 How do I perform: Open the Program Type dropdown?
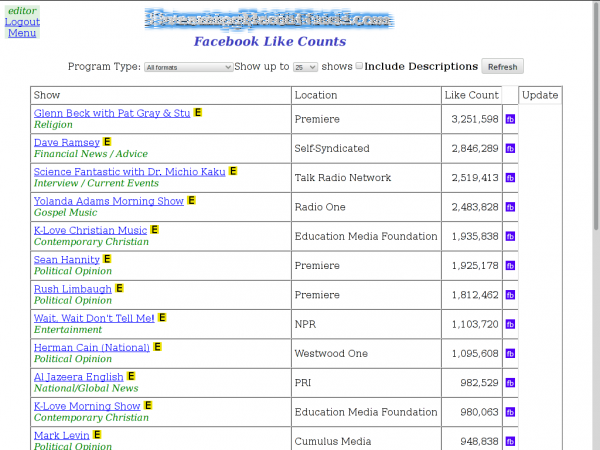click(188, 67)
